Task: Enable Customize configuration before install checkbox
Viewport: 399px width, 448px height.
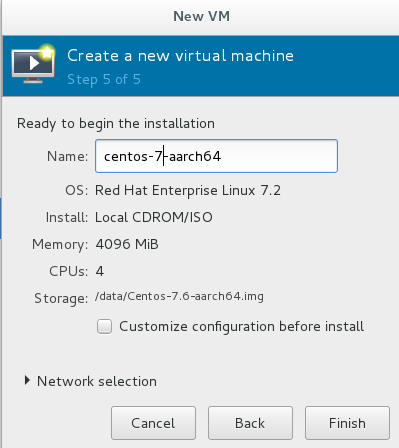Action: click(104, 326)
